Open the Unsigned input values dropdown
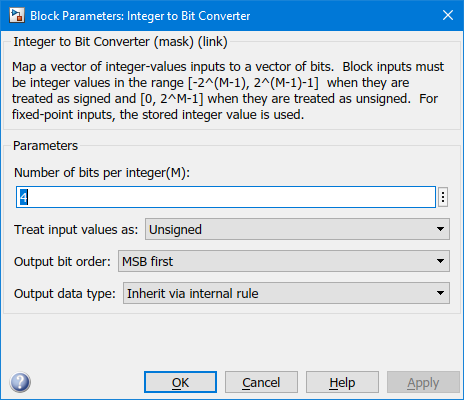Screen dimensions: 464x400 297,229
